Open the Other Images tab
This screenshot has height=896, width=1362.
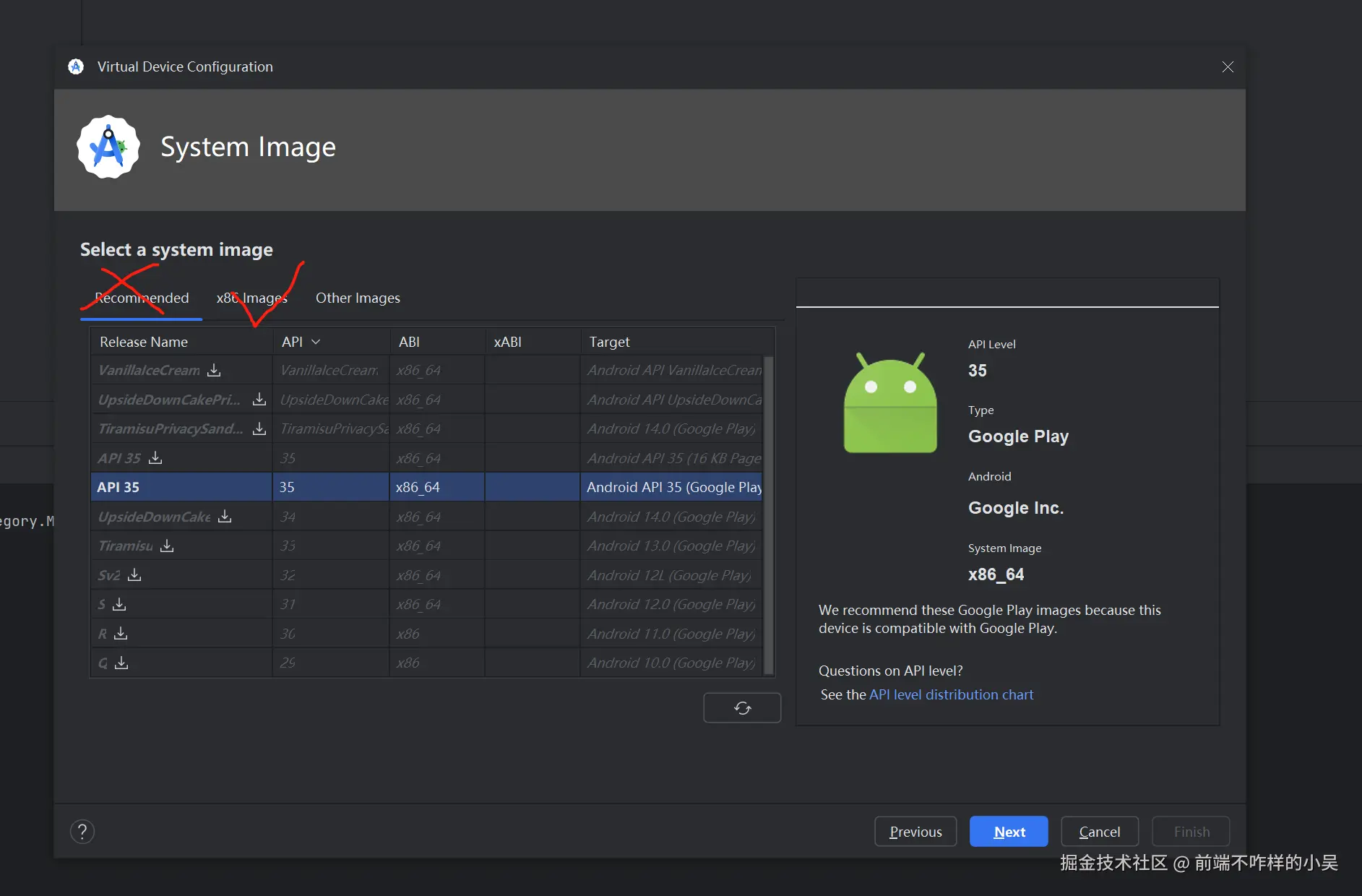(358, 298)
